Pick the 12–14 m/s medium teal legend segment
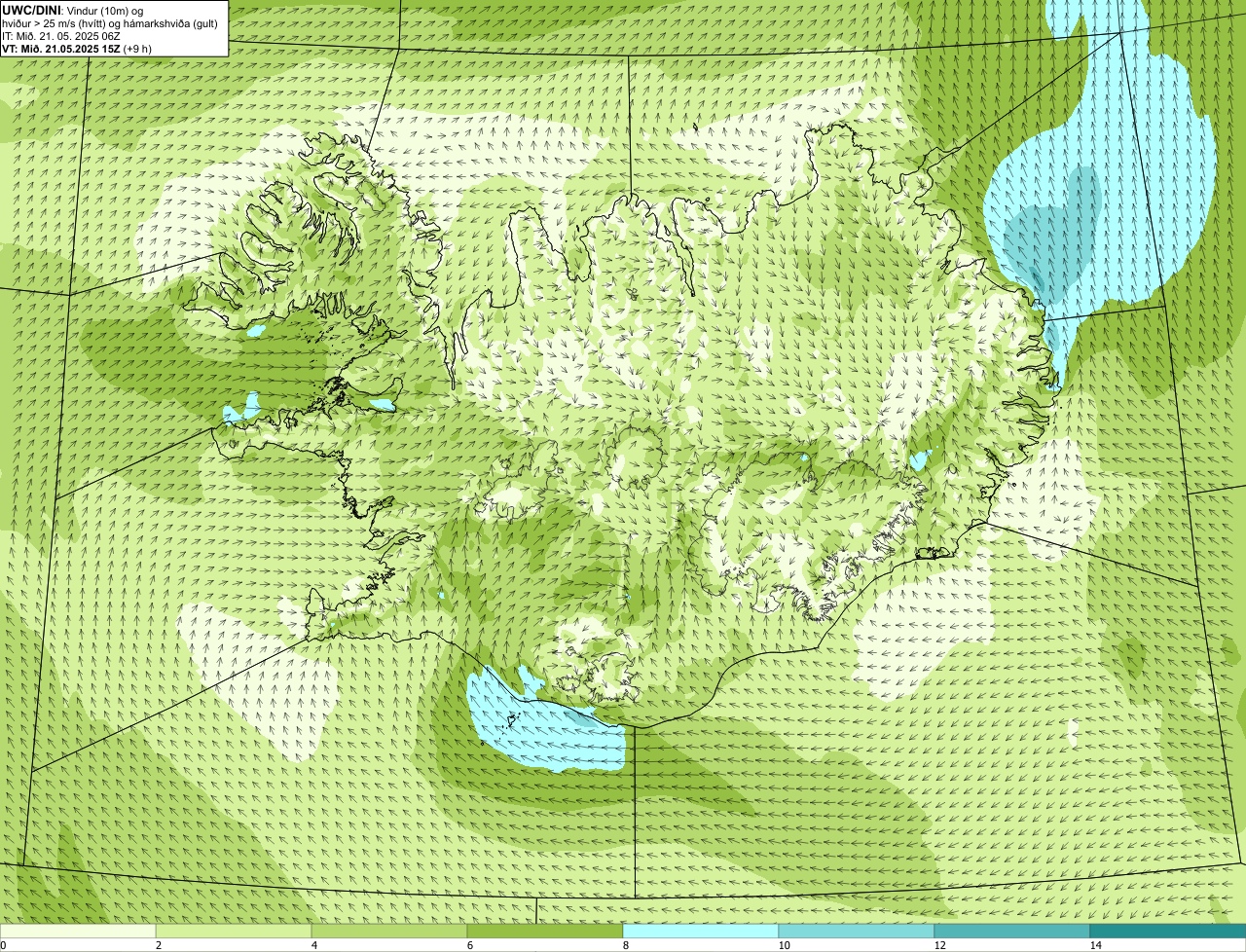The width and height of the screenshot is (1246, 952). [x=1012, y=931]
